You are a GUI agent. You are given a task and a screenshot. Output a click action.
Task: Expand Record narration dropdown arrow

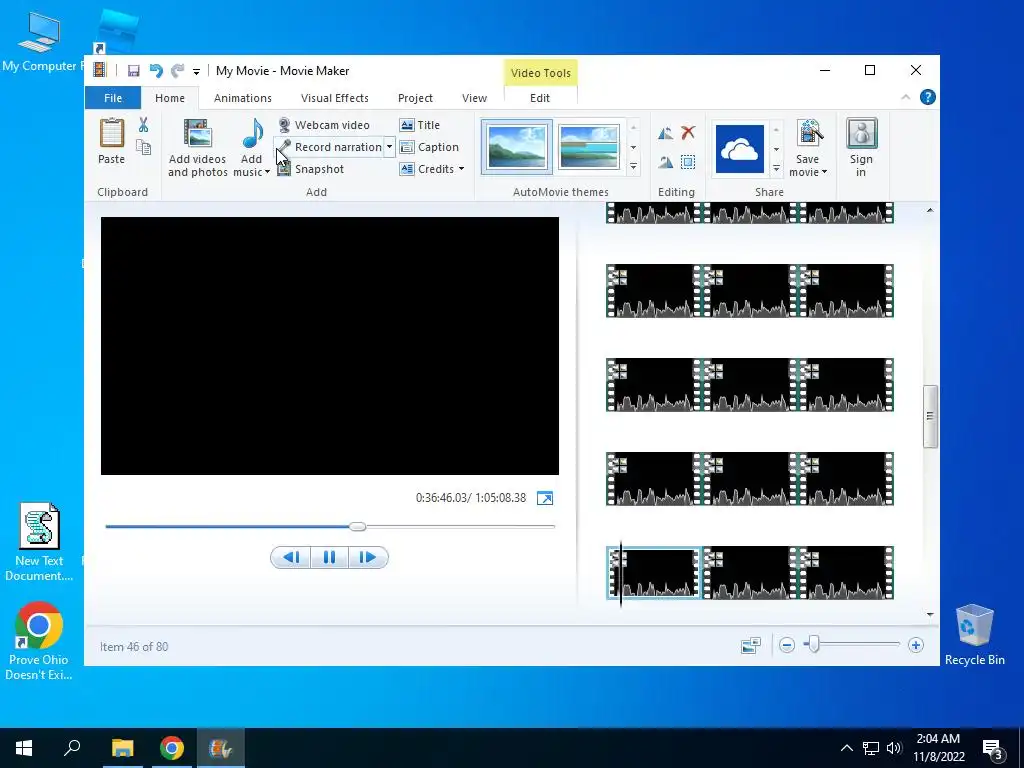389,147
